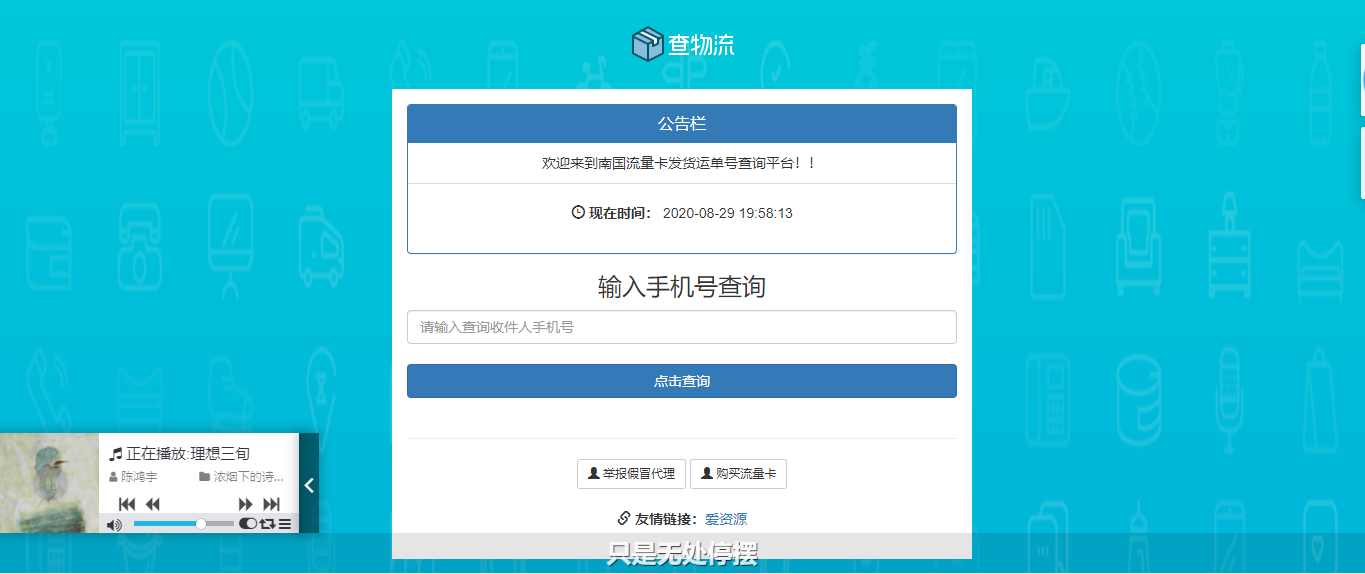
Task: Click the 购买流量卡 button
Action: point(738,474)
